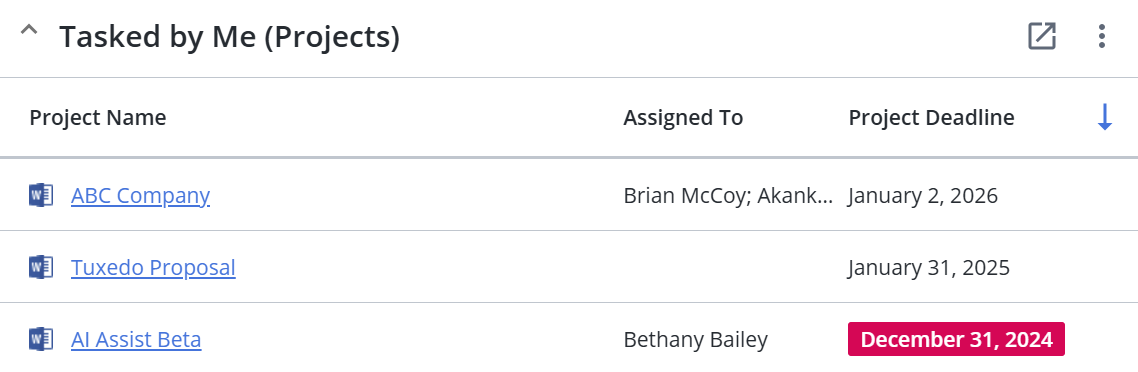Open the AI Assist Beta project link

136,339
